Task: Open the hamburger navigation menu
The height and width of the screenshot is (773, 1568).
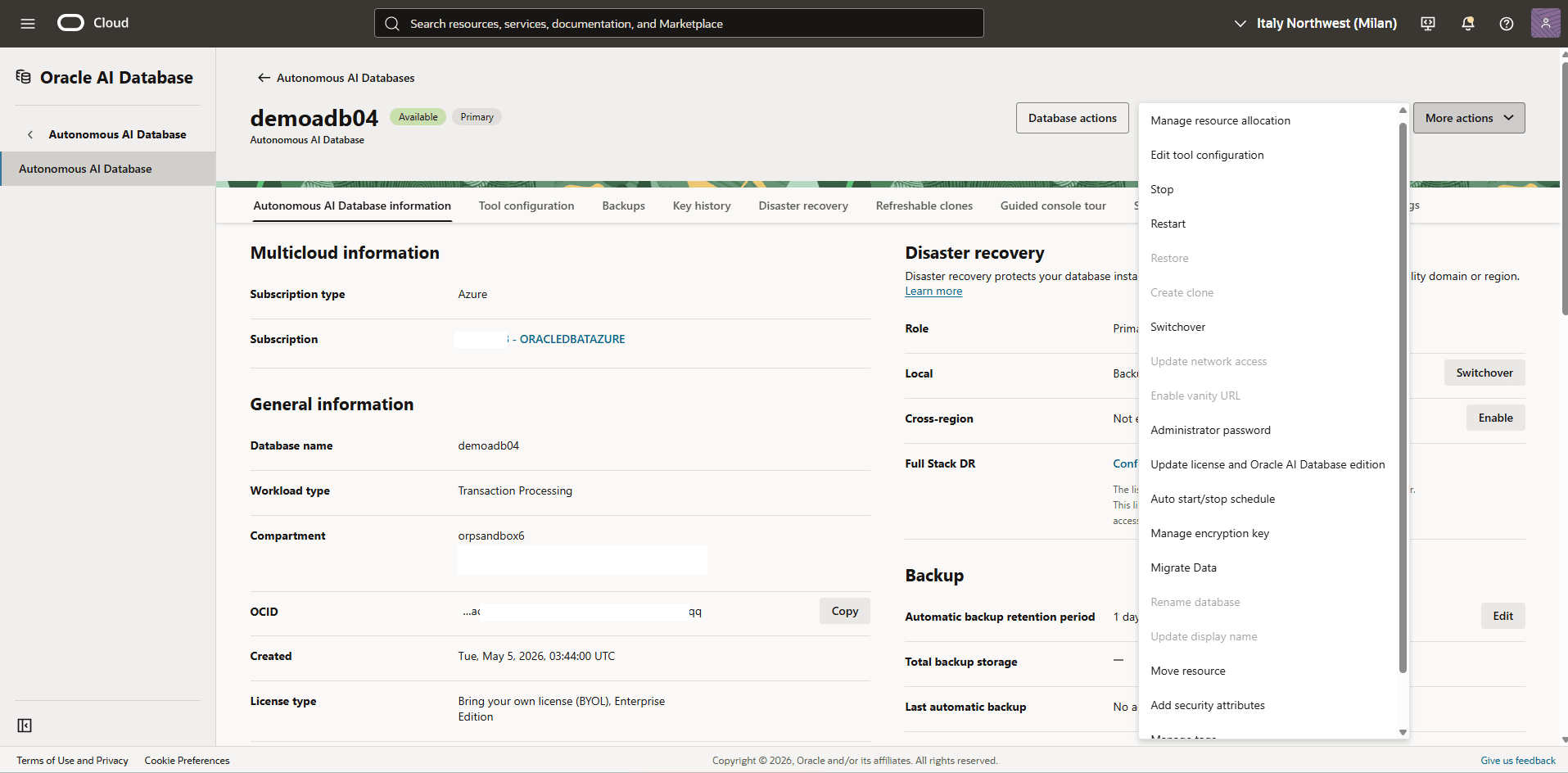Action: (28, 23)
